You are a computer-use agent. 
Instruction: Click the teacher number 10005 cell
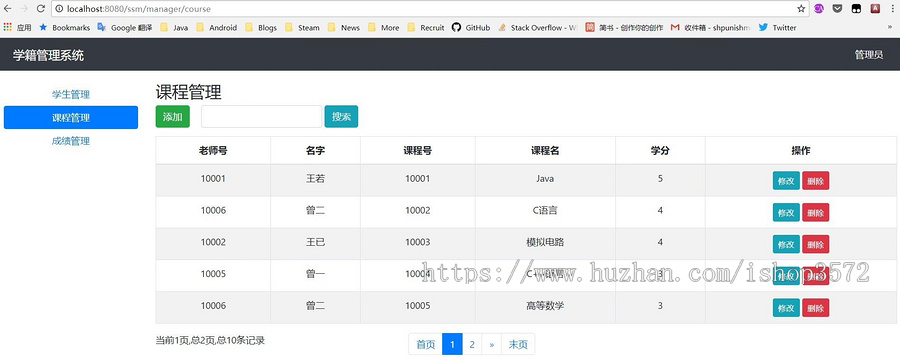coord(213,274)
